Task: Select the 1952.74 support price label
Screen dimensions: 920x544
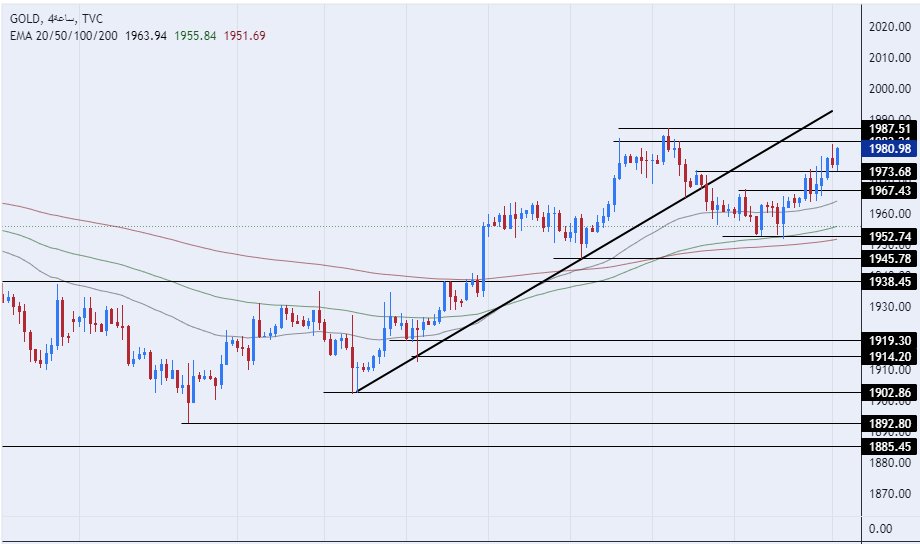Action: [888, 237]
